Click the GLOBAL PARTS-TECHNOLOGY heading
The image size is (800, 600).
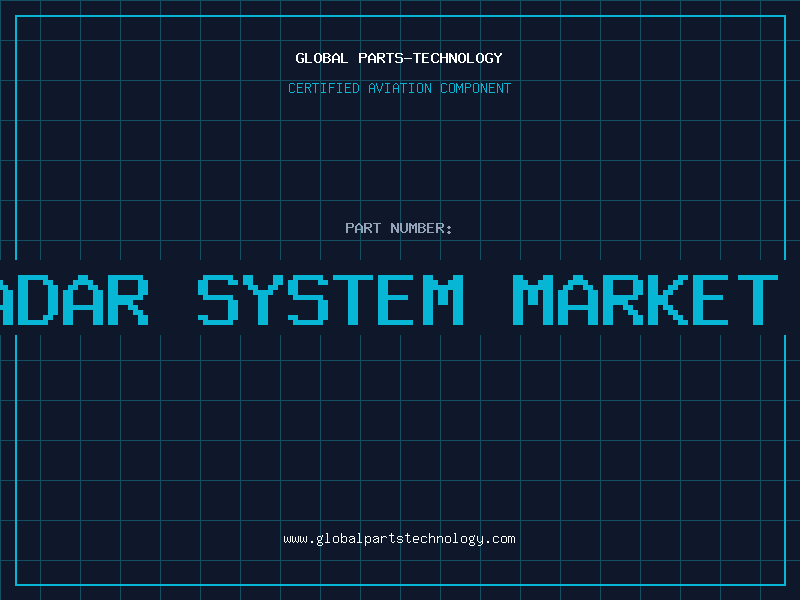pyautogui.click(x=399, y=59)
